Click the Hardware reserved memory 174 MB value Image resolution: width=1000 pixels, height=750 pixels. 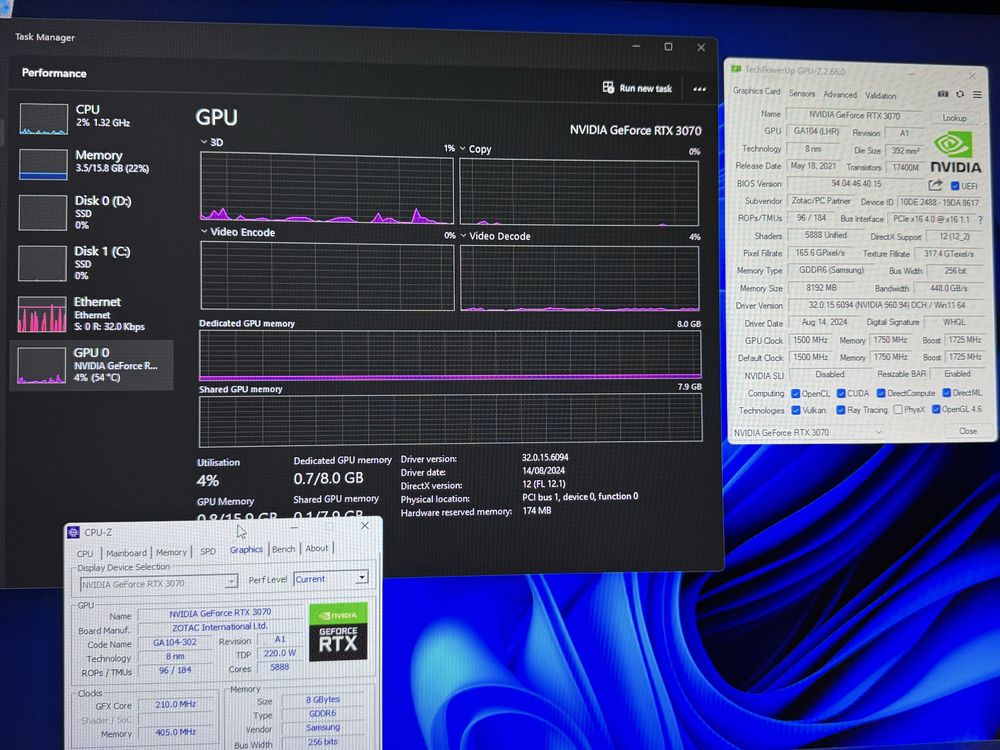[536, 511]
